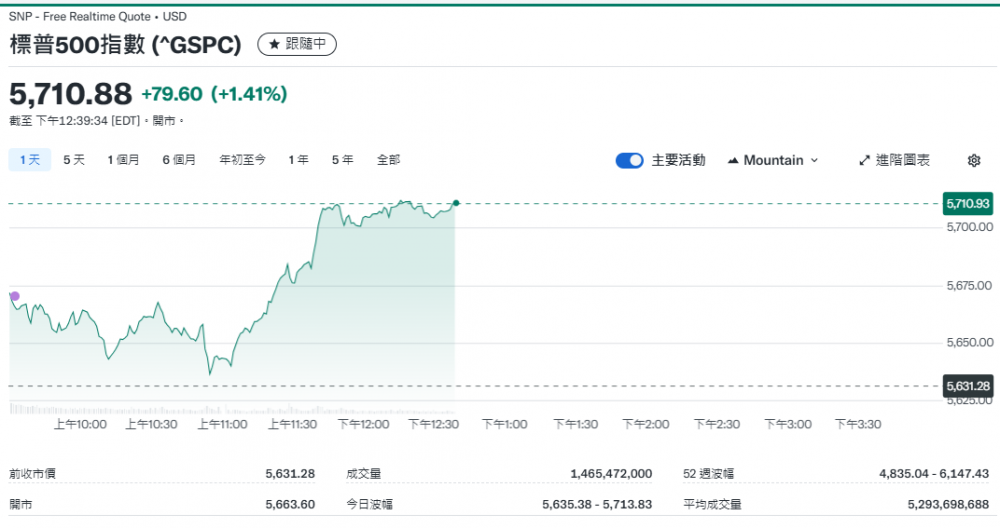
Task: Click the 跟隨中 following button
Action: click(x=297, y=45)
